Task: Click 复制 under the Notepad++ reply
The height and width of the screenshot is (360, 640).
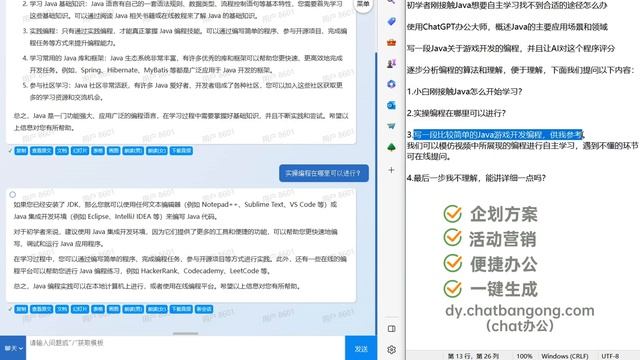Action: tap(21, 309)
